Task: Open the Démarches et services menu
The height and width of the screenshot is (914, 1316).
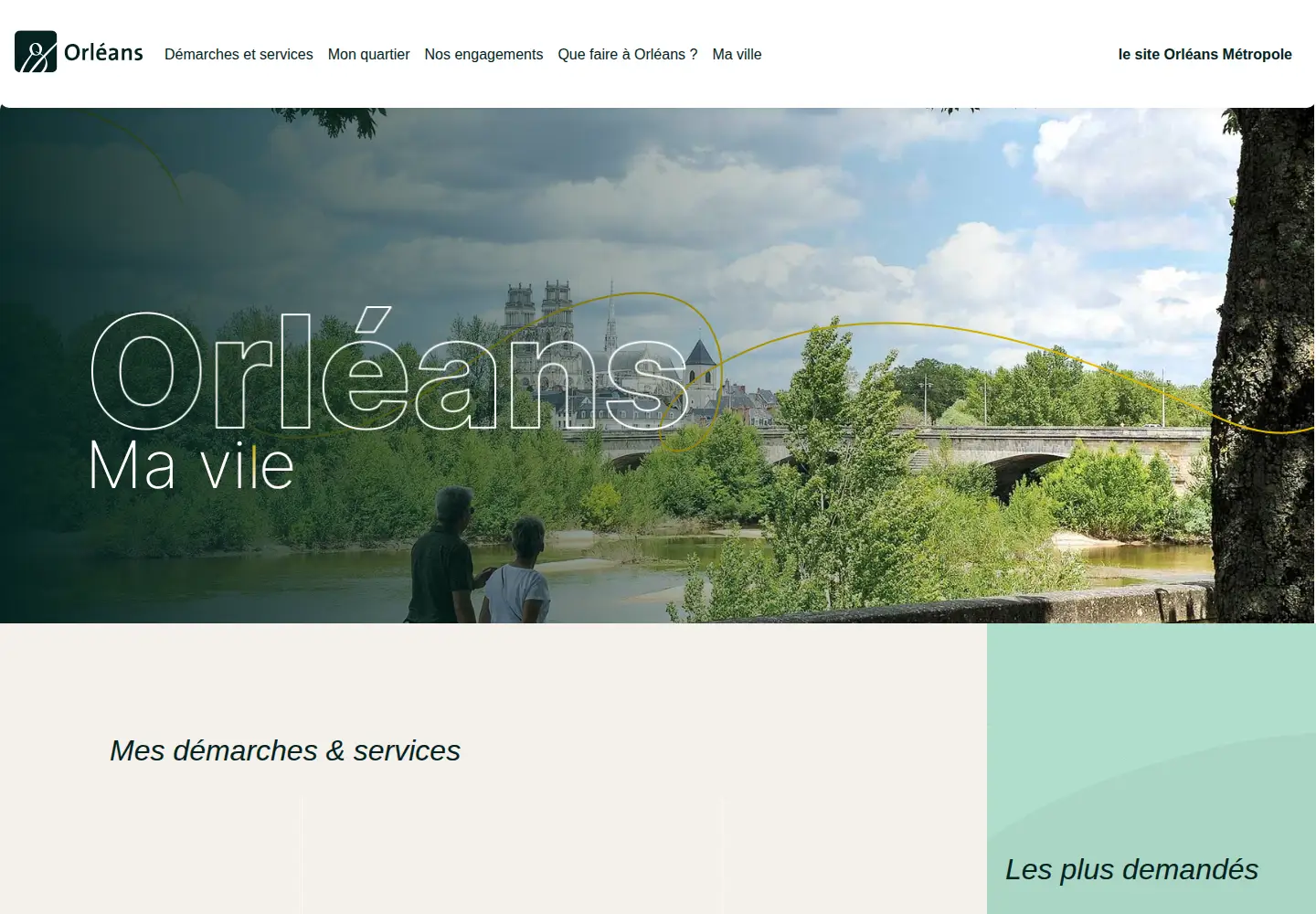Action: coord(239,55)
